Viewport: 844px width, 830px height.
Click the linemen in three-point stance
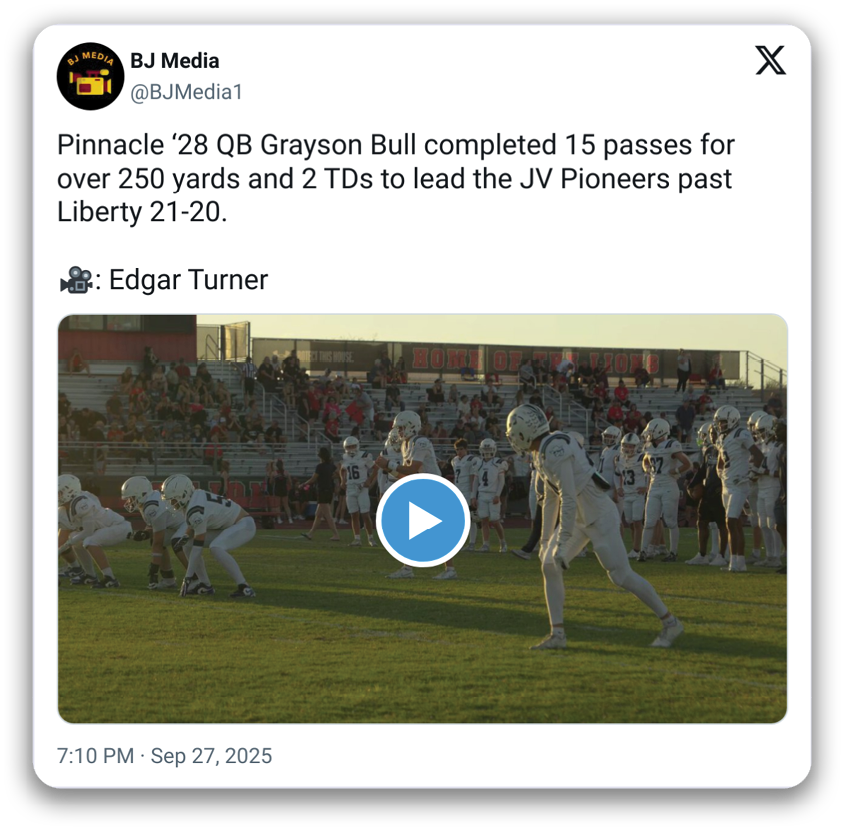[x=156, y=536]
